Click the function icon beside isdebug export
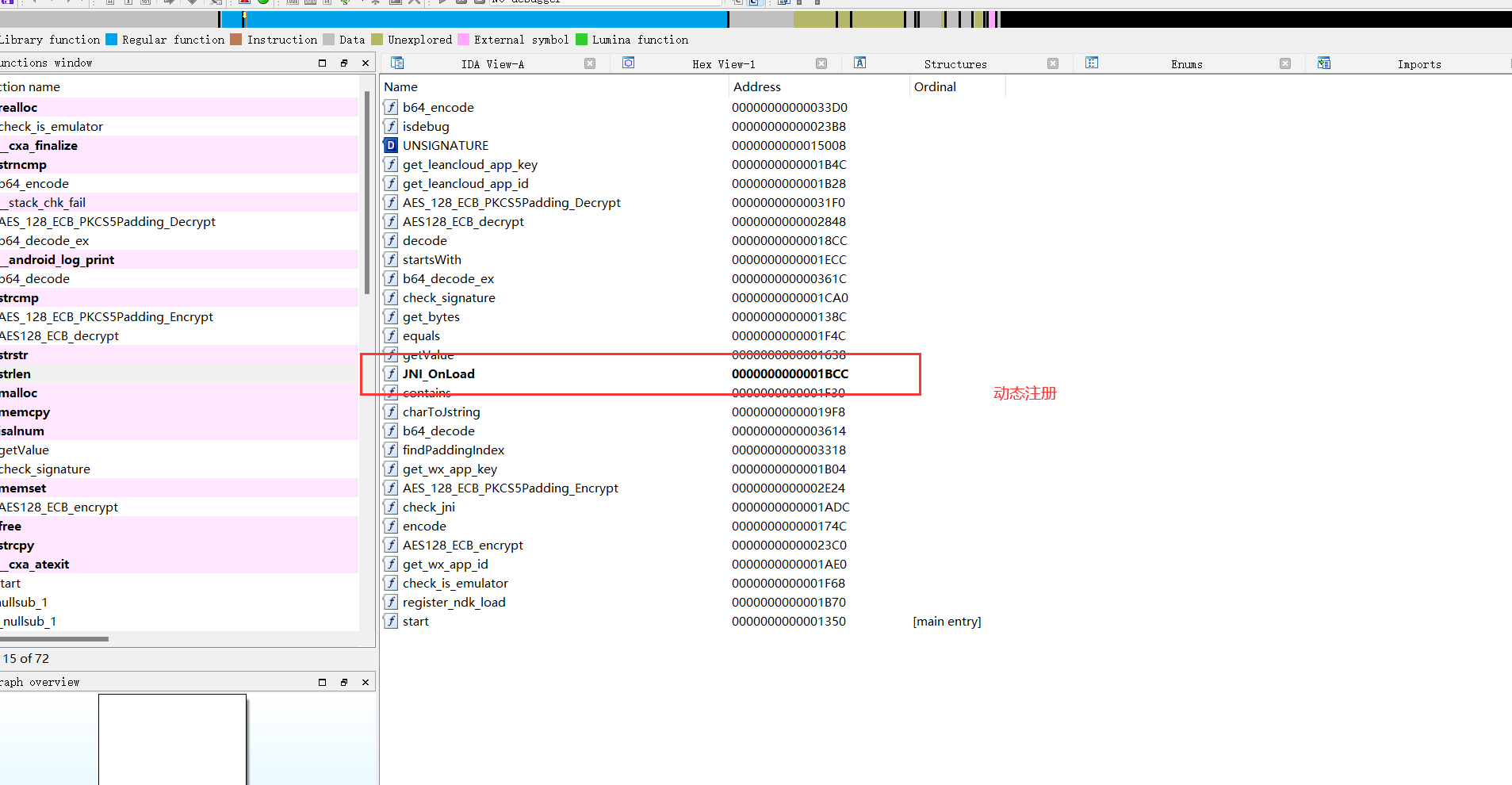1512x785 pixels. tap(391, 126)
